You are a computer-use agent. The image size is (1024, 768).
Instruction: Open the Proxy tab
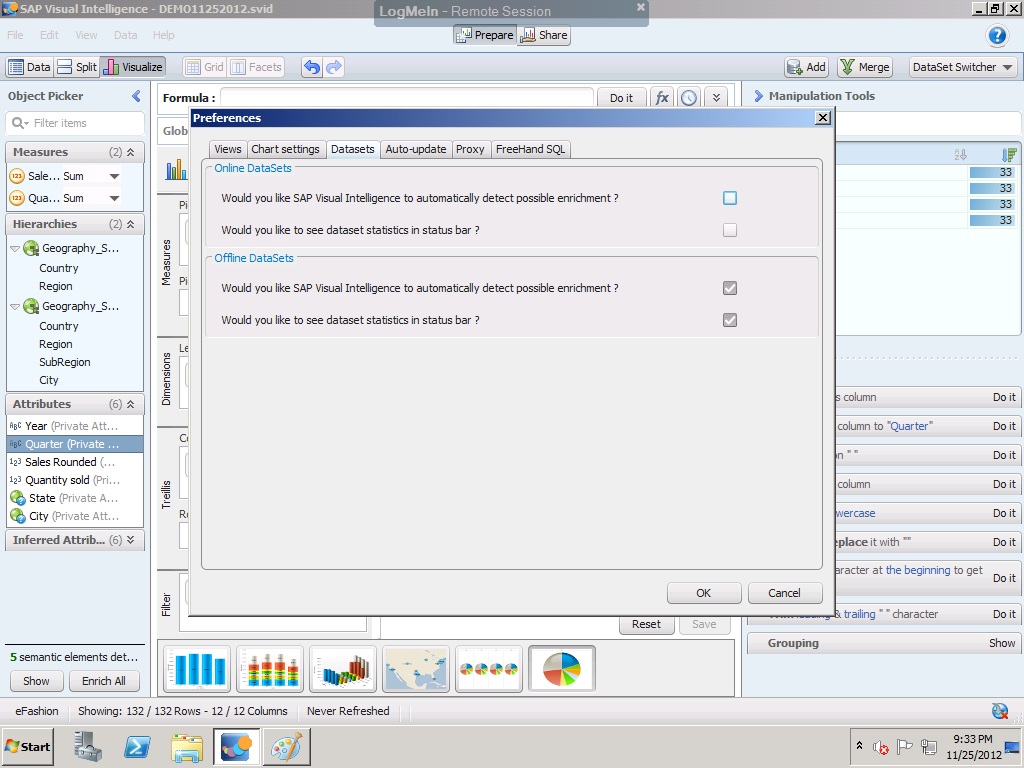470,150
